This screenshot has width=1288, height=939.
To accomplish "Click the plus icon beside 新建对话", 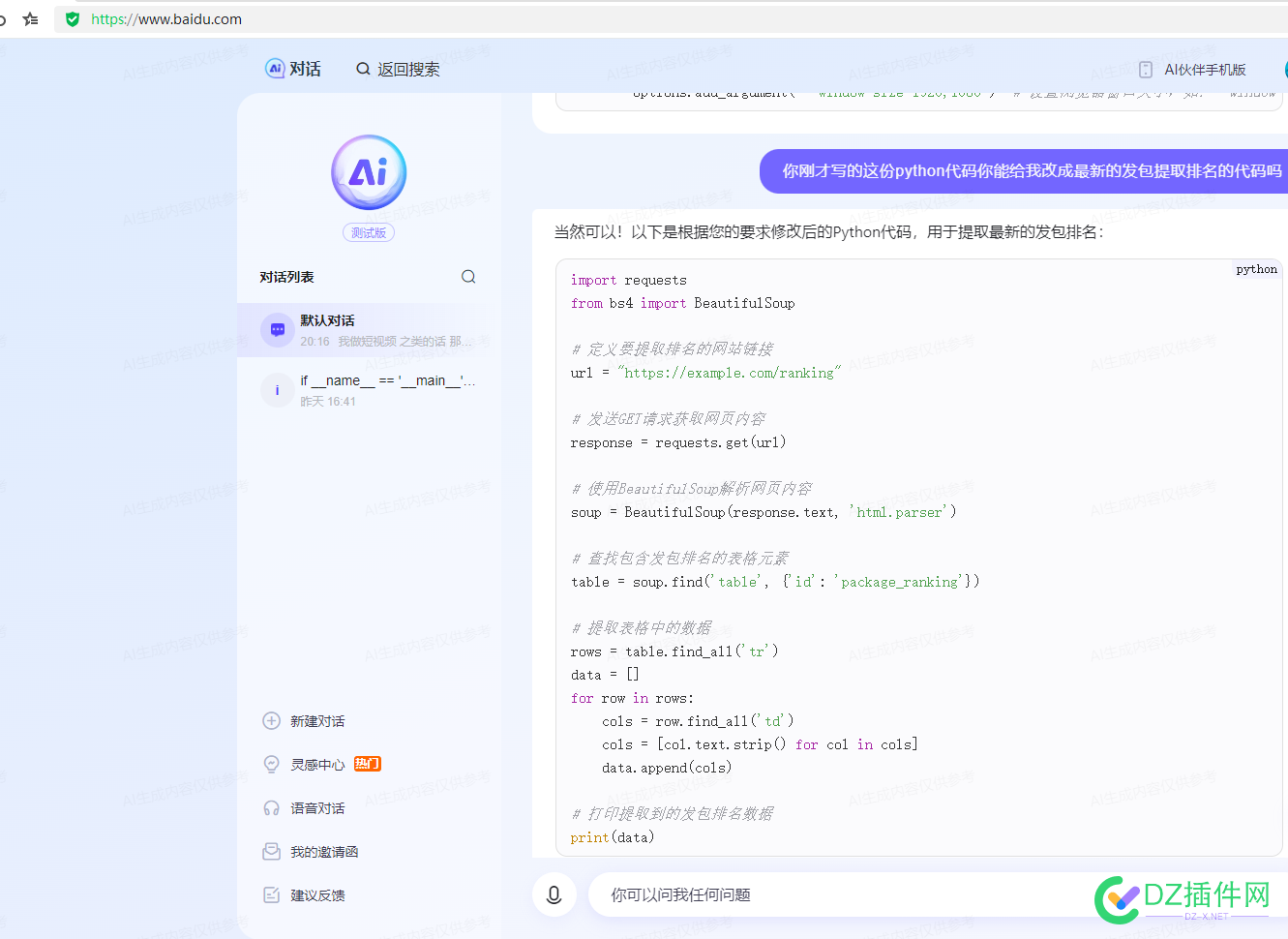I will (x=271, y=720).
